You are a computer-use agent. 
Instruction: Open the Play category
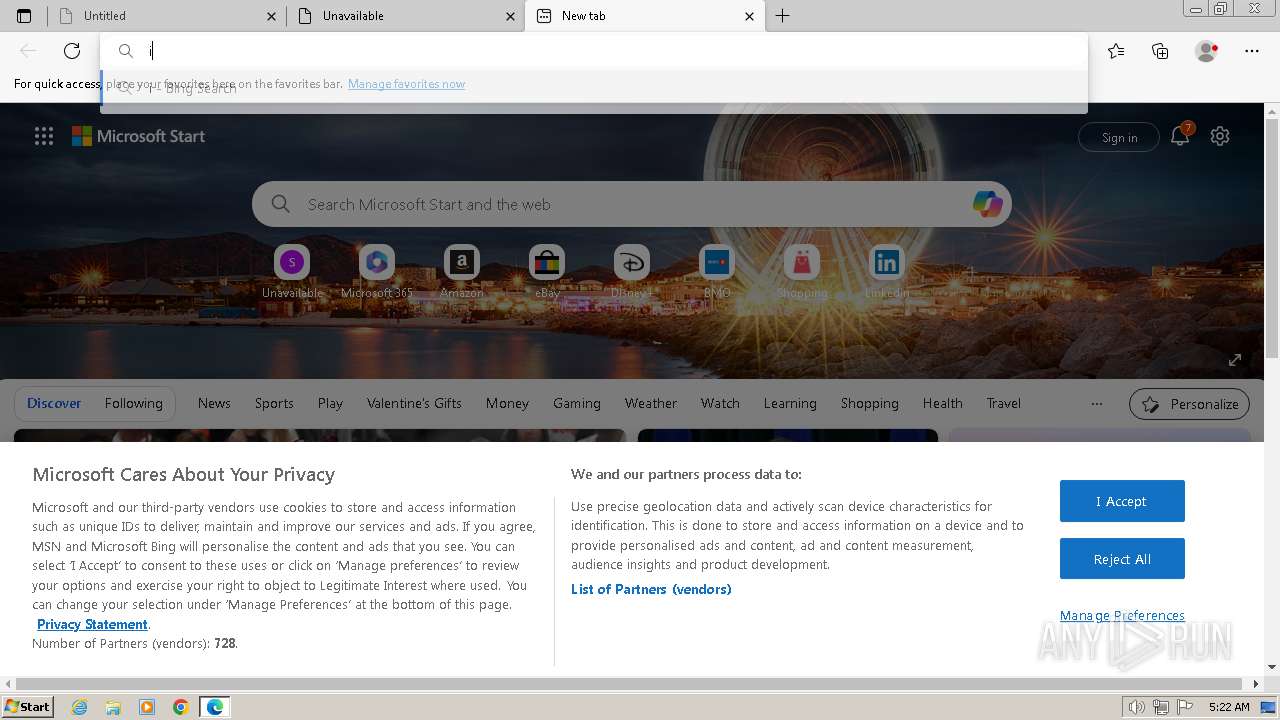pos(330,403)
